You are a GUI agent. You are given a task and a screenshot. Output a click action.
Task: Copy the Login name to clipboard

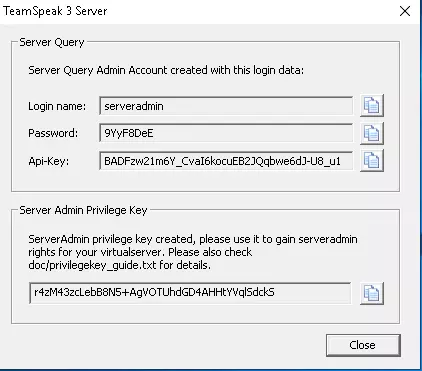pos(372,106)
